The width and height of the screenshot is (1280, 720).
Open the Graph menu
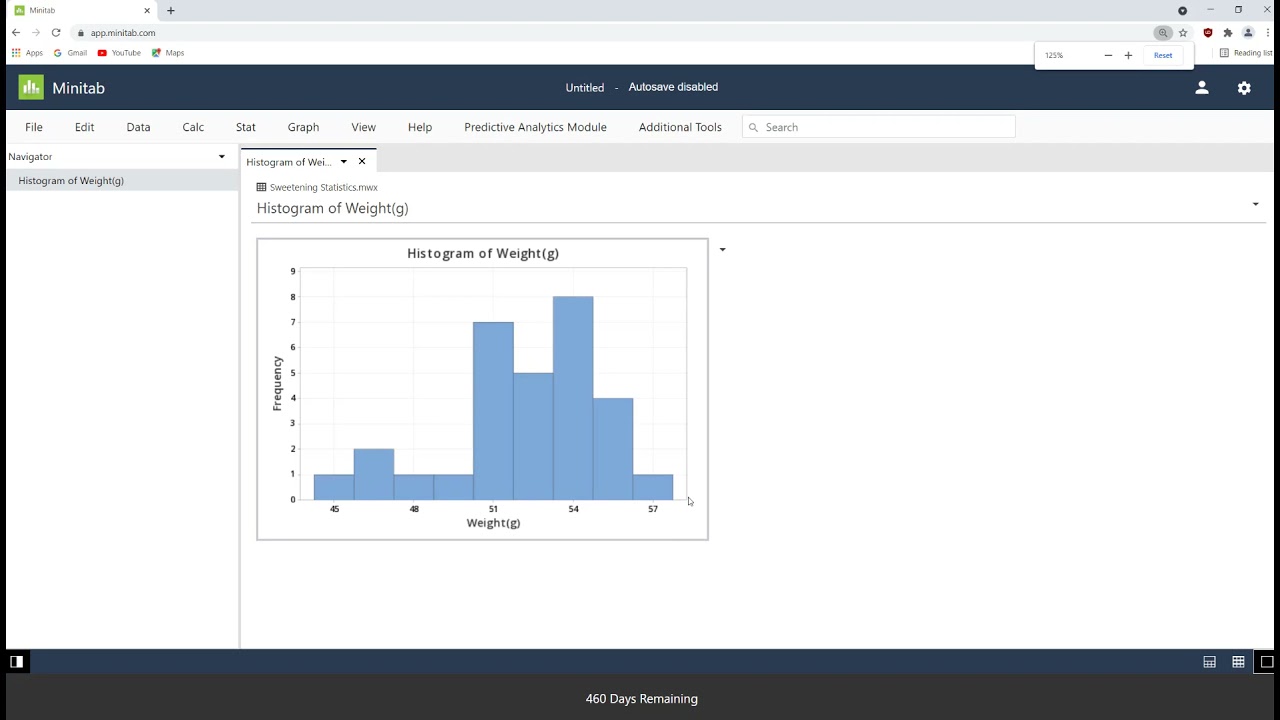coord(303,127)
